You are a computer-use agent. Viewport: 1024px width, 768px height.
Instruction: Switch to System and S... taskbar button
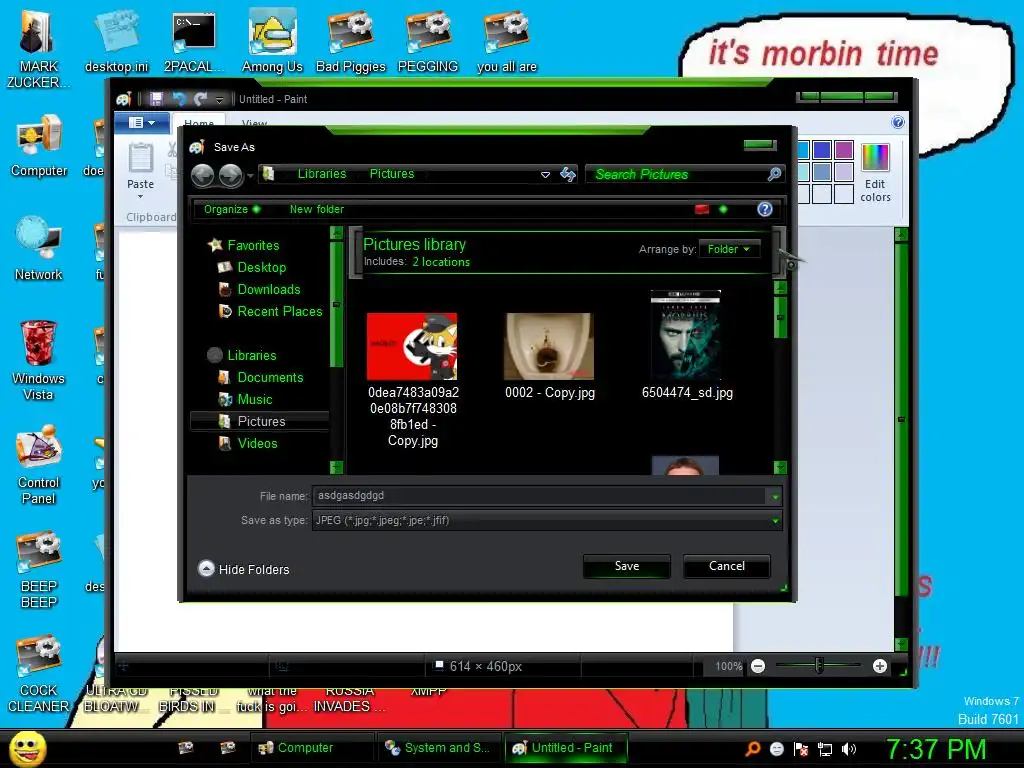[x=438, y=748]
